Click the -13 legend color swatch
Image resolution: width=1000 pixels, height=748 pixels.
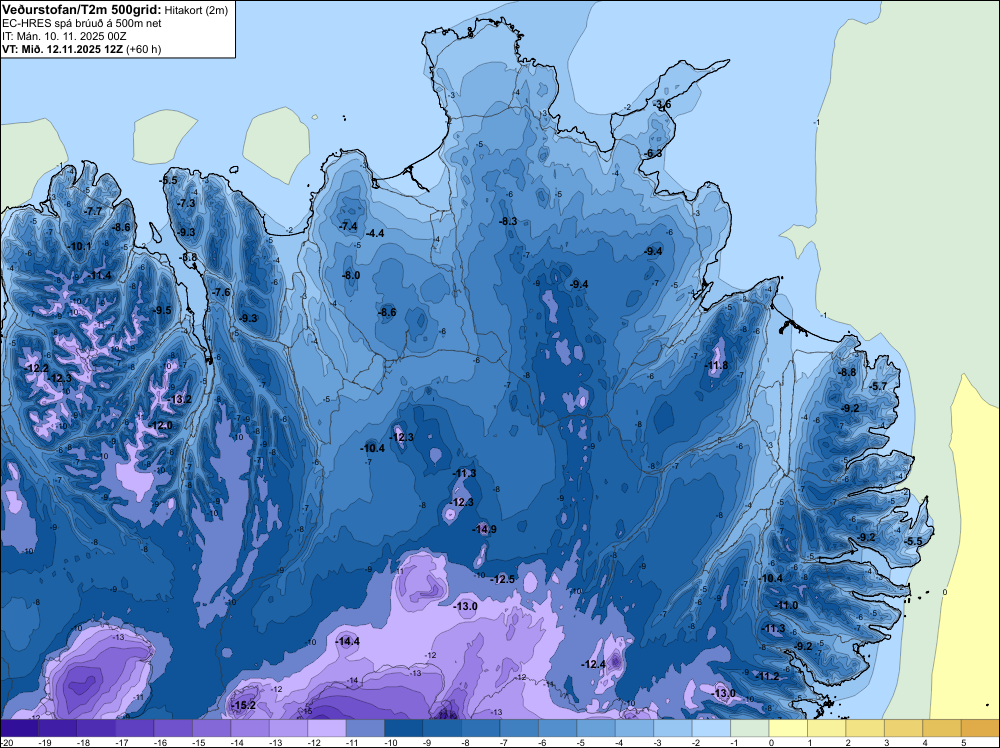(288, 727)
